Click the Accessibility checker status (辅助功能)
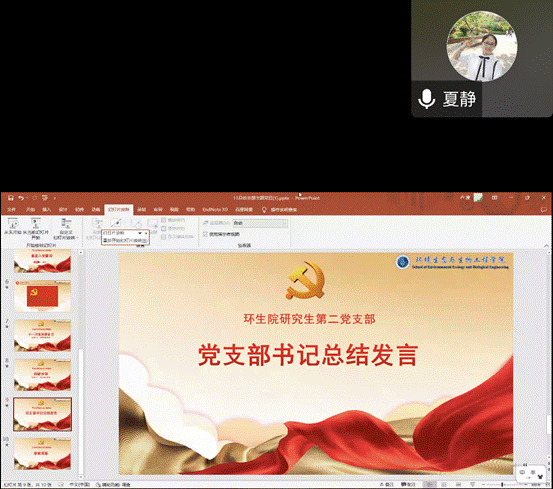553x489 pixels. tap(113, 484)
